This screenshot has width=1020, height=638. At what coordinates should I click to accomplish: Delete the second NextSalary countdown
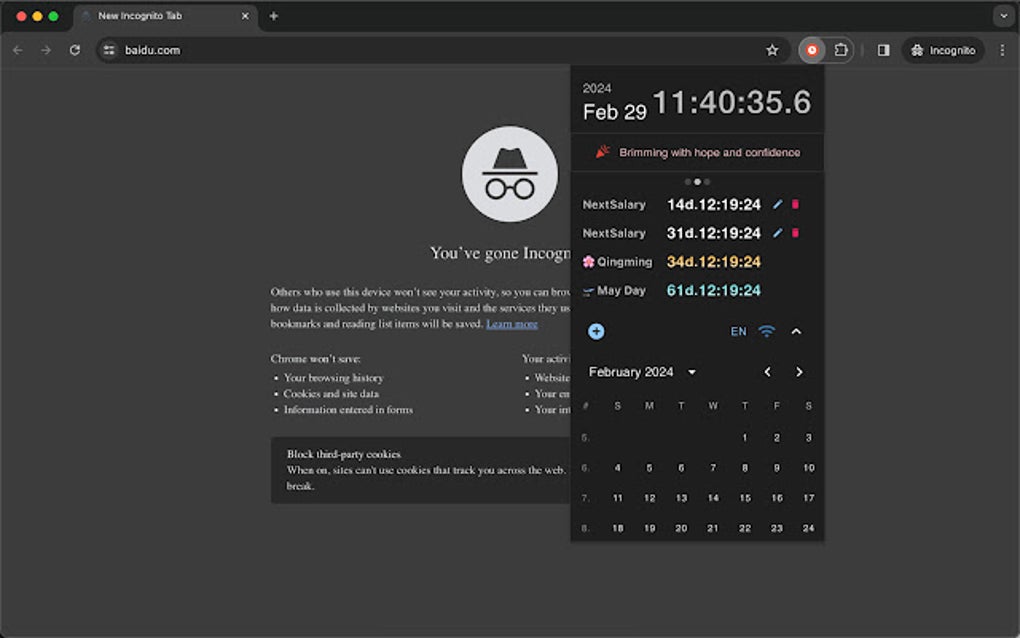[795, 233]
